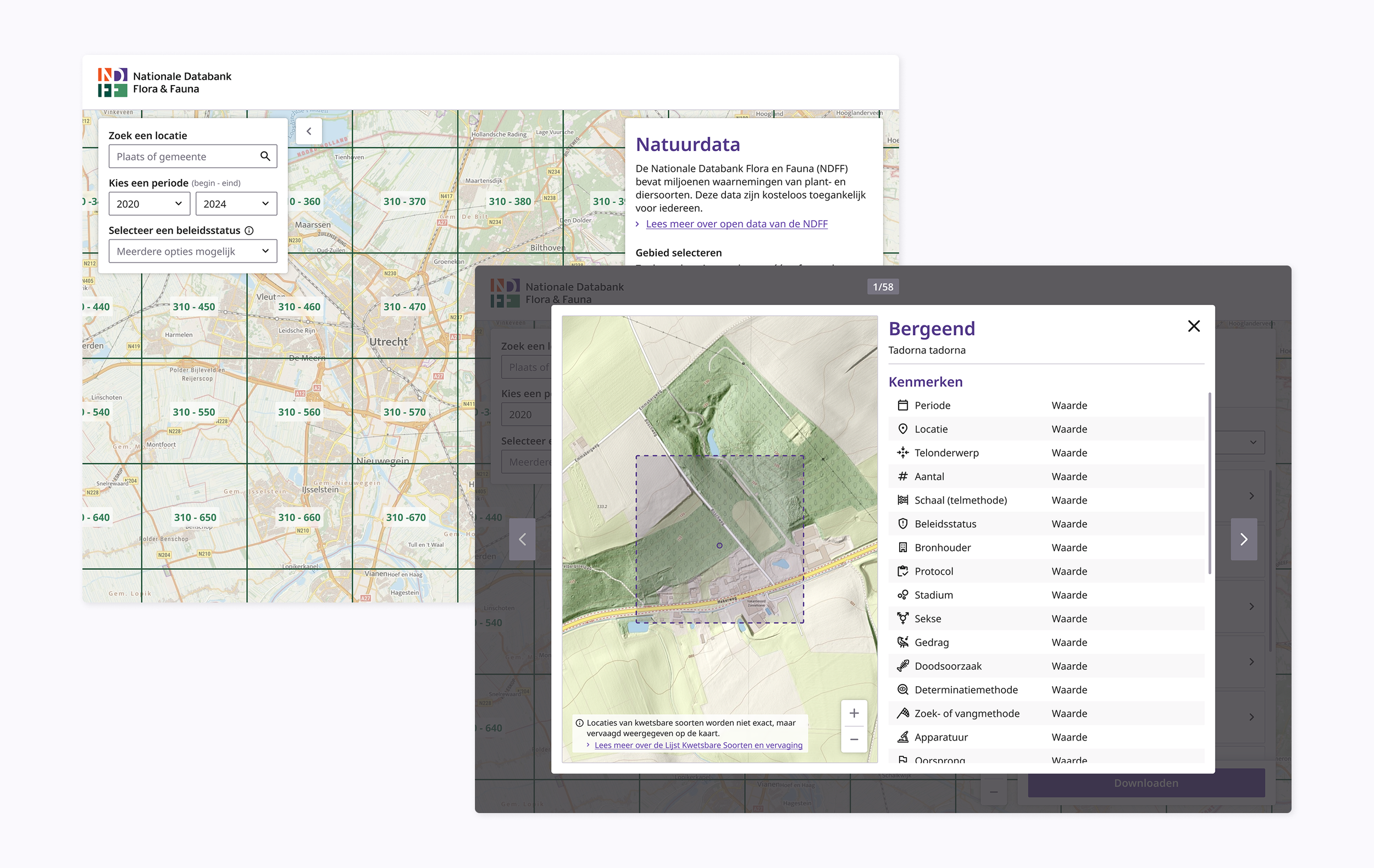Go to previous observation with left arrow
Viewport: 1374px width, 868px height.
point(522,539)
